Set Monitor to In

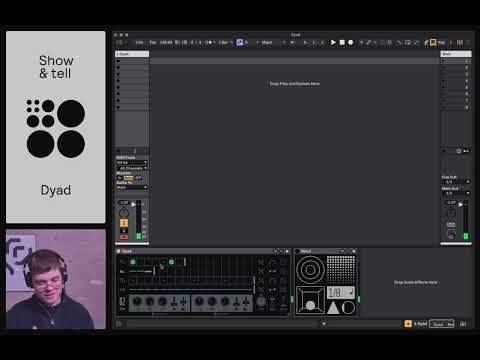click(x=119, y=178)
